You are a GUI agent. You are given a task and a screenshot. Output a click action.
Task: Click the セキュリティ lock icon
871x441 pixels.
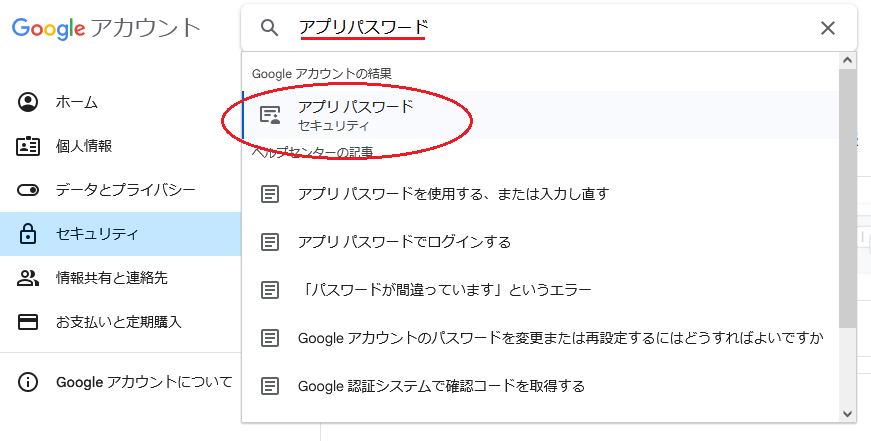pos(28,234)
